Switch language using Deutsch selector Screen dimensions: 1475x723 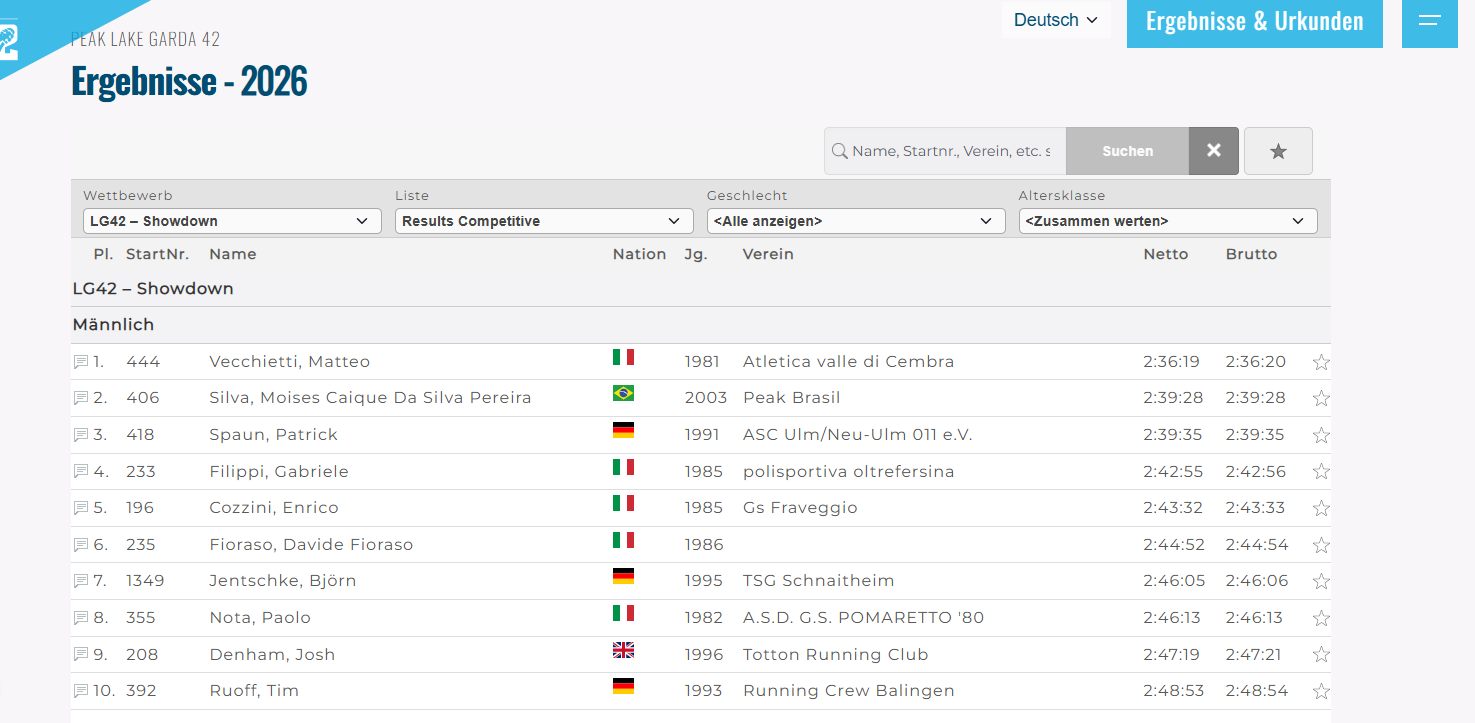pyautogui.click(x=1055, y=20)
